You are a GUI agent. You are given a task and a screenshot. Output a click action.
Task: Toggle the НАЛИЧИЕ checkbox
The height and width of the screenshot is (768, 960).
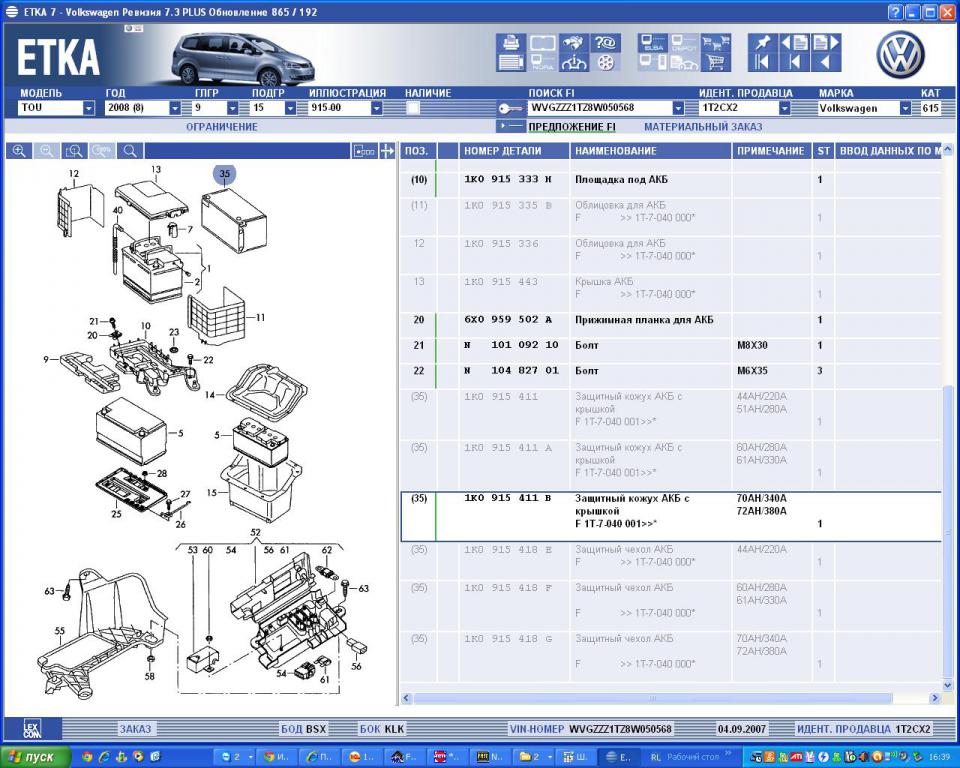[x=413, y=108]
